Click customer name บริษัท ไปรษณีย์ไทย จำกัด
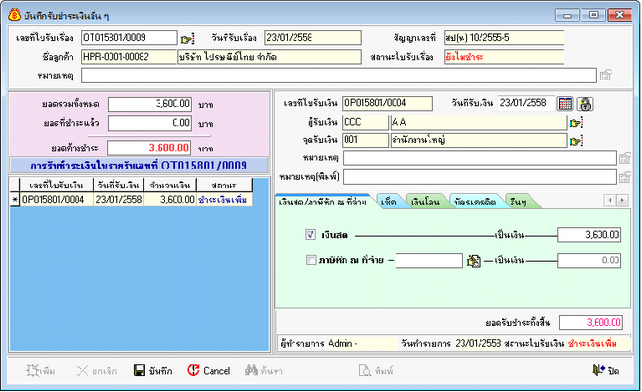This screenshot has width=642, height=392. (x=269, y=57)
